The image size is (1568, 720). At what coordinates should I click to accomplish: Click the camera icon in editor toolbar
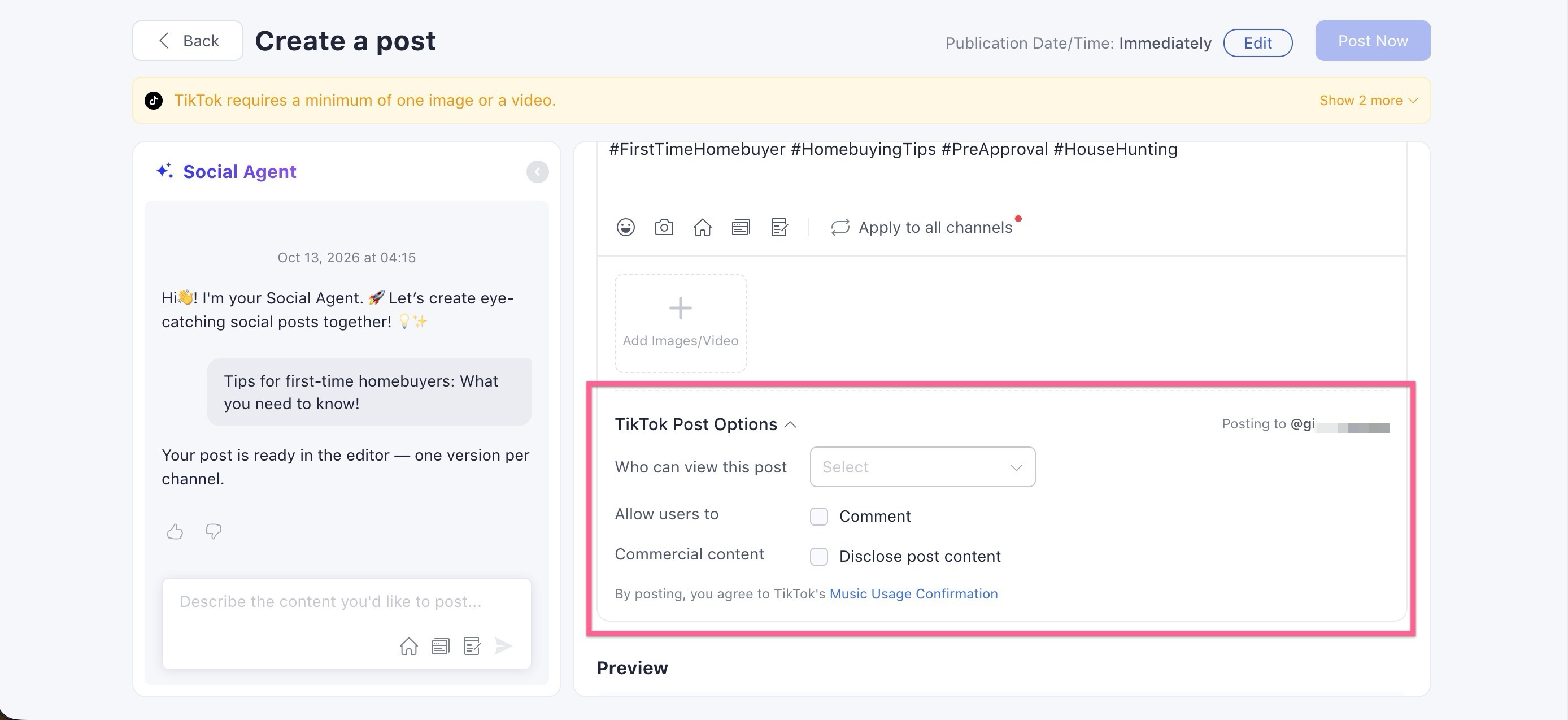(664, 227)
